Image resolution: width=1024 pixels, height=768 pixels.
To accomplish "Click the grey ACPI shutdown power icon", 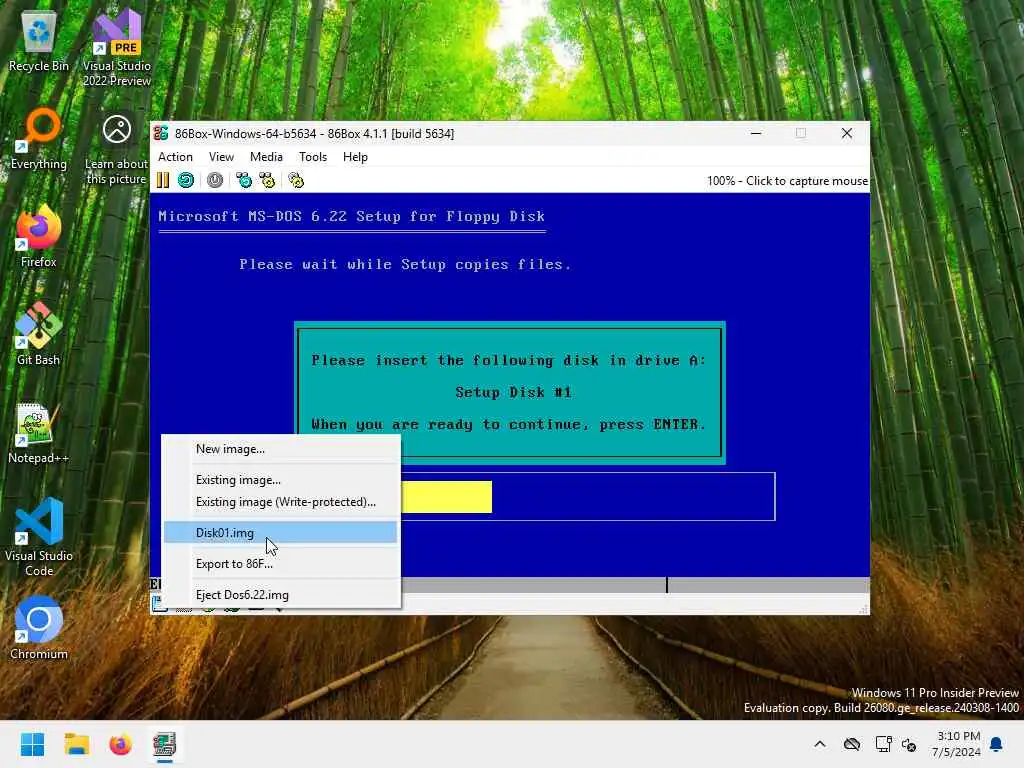I will click(215, 180).
